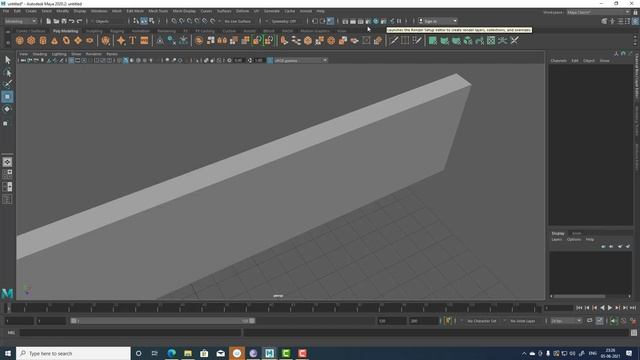Activate the Scale tool in toolbox
The width and height of the screenshot is (640, 360).
click(x=6, y=123)
